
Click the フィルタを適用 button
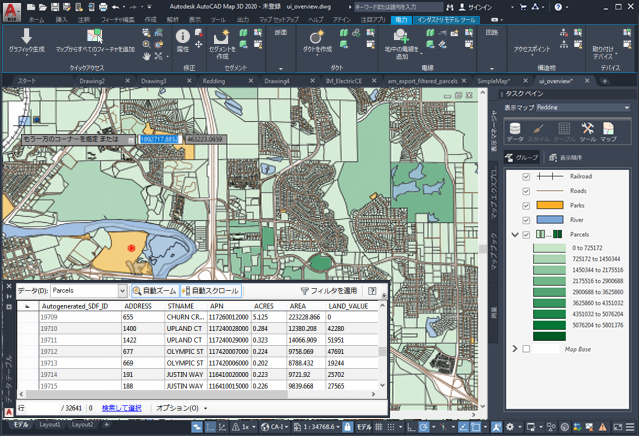pos(329,291)
